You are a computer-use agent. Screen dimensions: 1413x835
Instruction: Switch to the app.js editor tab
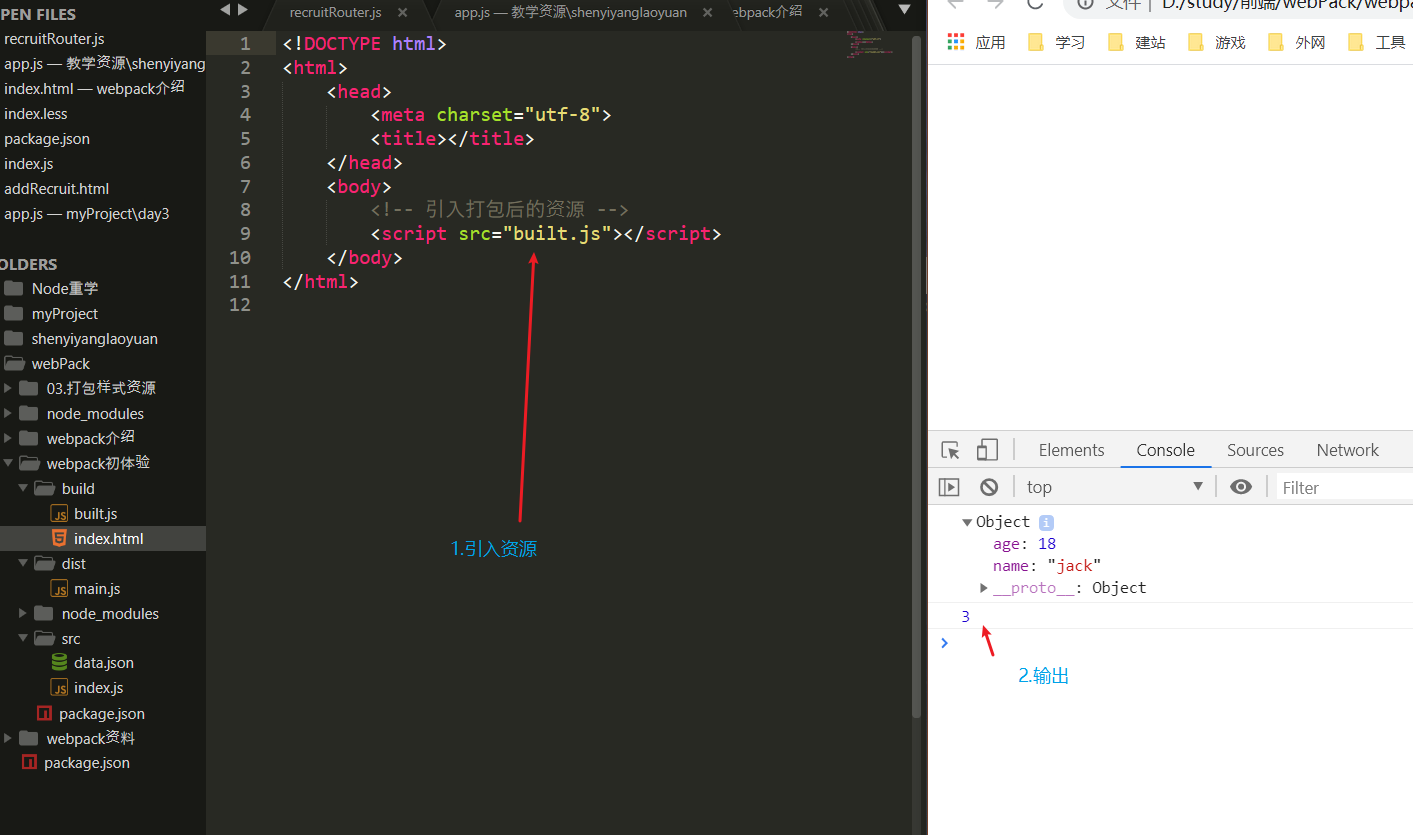click(x=570, y=13)
